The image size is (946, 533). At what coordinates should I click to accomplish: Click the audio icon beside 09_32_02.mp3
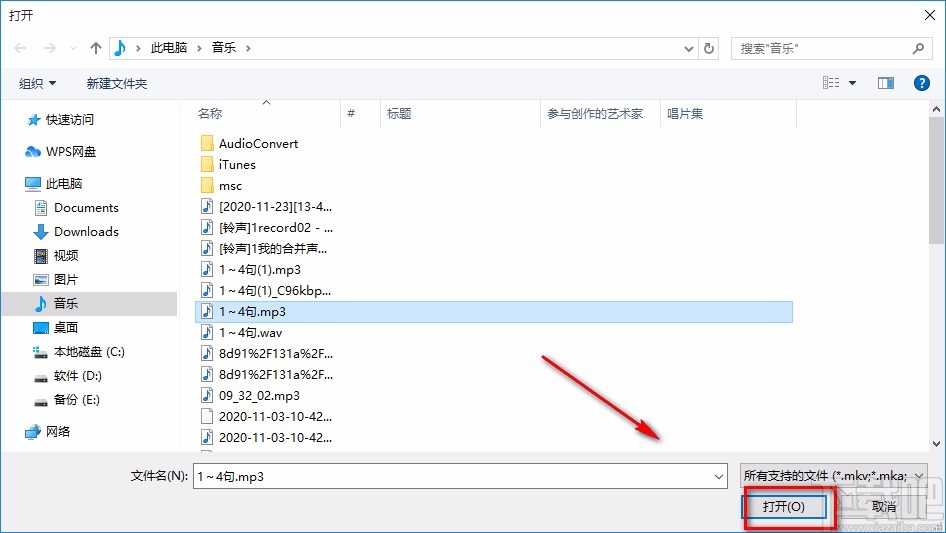coord(207,395)
